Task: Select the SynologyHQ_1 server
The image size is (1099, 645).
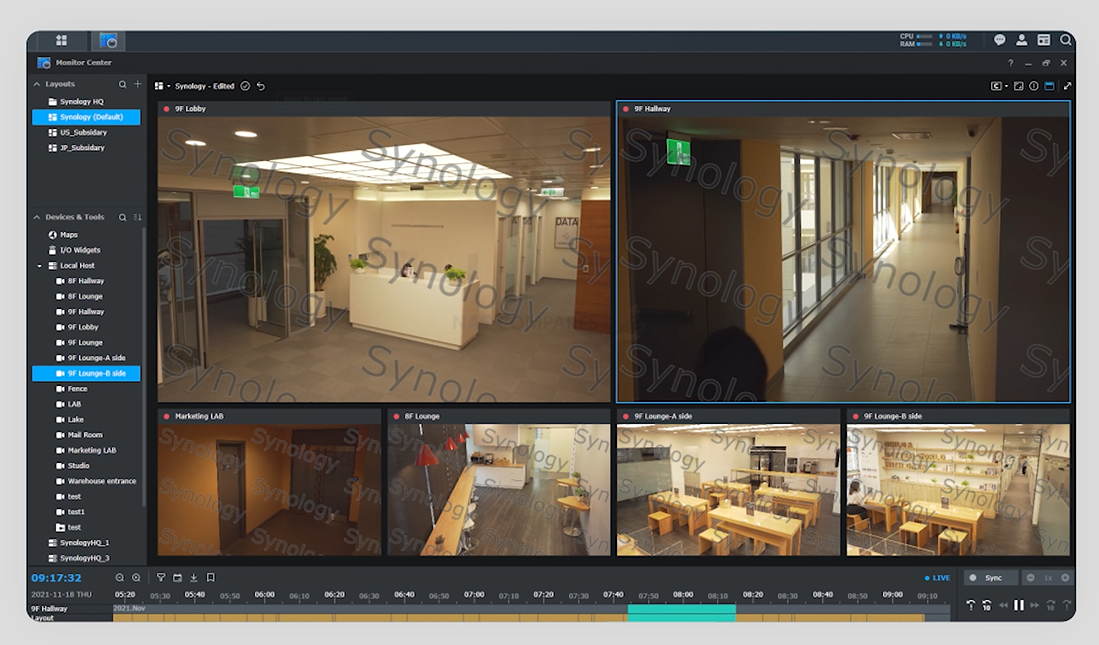Action: coord(86,543)
